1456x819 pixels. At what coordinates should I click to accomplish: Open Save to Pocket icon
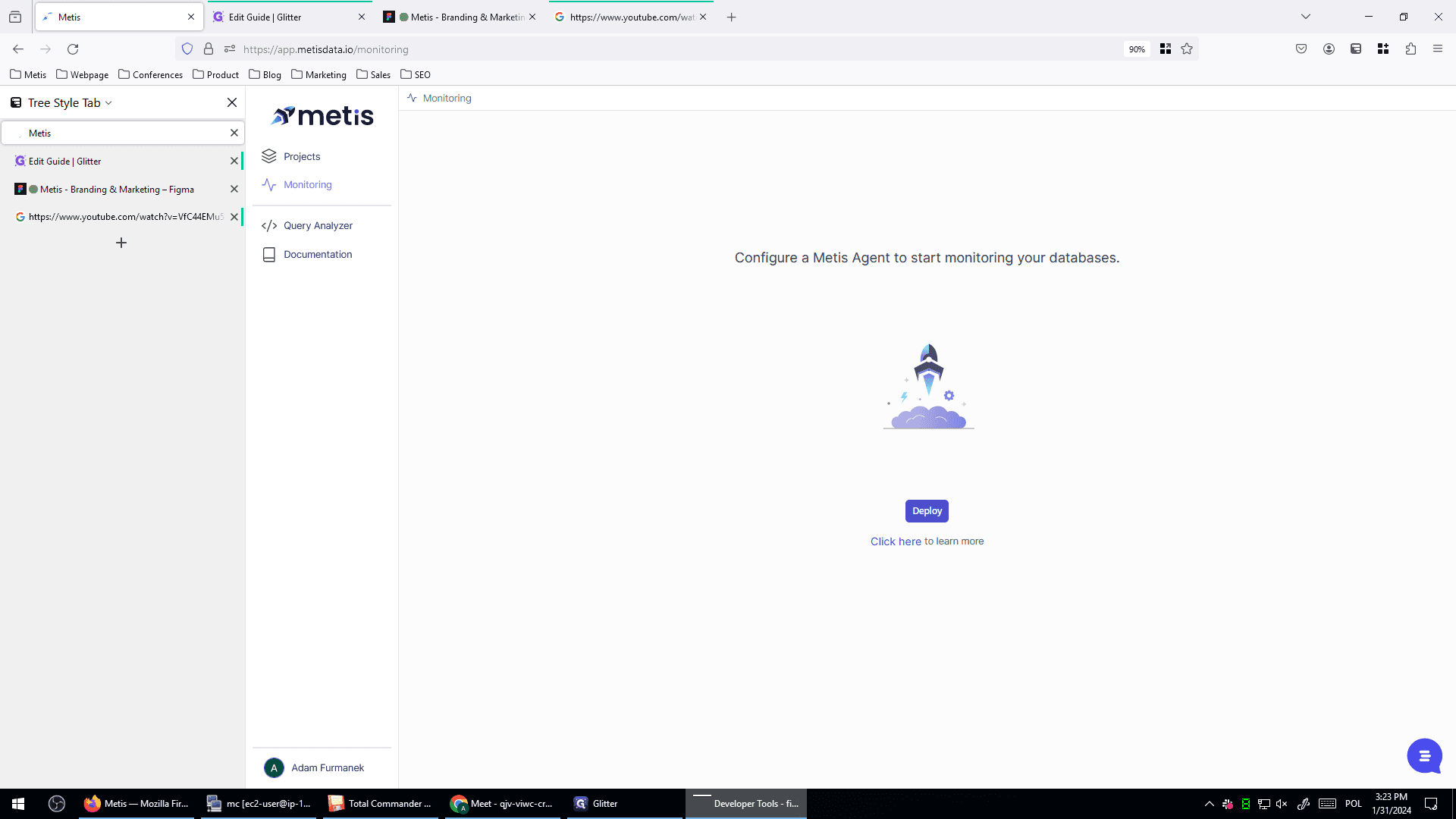[1301, 49]
